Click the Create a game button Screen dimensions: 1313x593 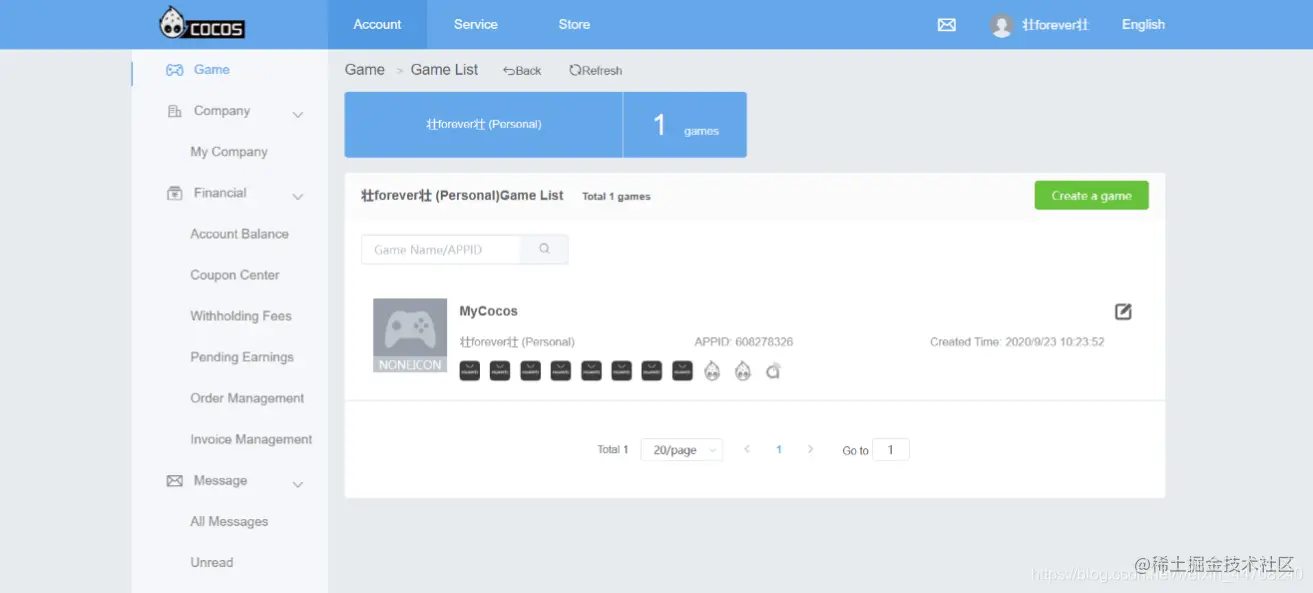pyautogui.click(x=1091, y=196)
